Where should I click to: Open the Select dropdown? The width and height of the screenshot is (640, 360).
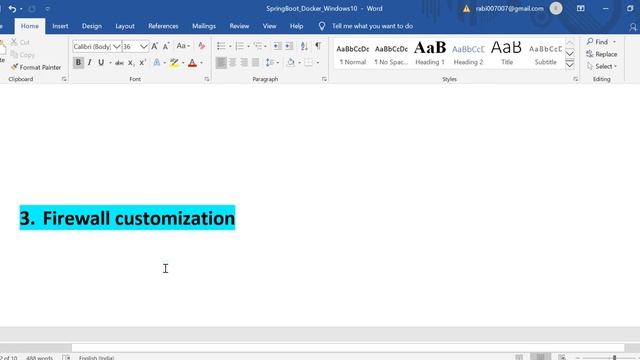[x=602, y=67]
